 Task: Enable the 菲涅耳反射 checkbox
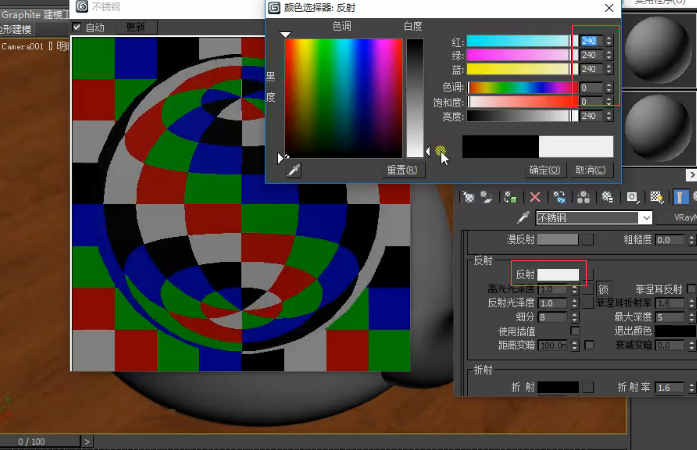click(x=691, y=289)
